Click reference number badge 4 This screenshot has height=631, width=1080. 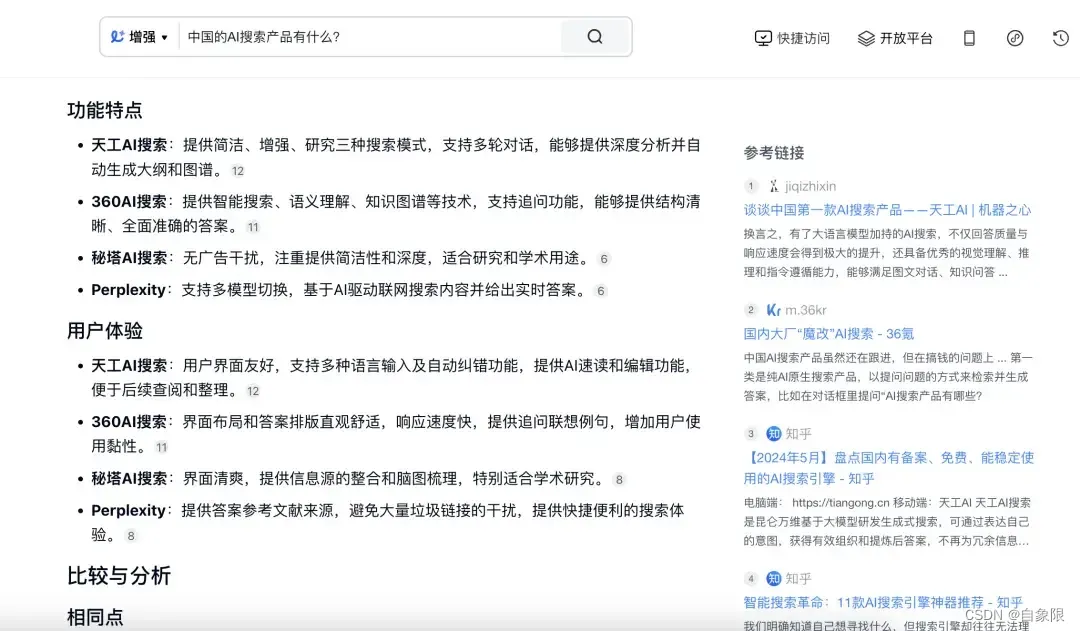751,579
